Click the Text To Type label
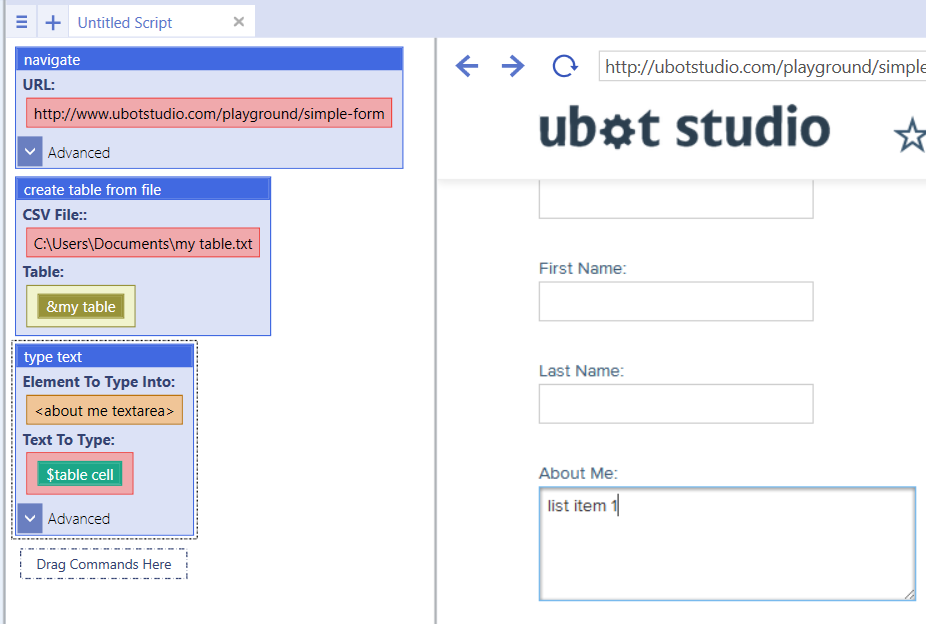926x624 pixels. [69, 440]
